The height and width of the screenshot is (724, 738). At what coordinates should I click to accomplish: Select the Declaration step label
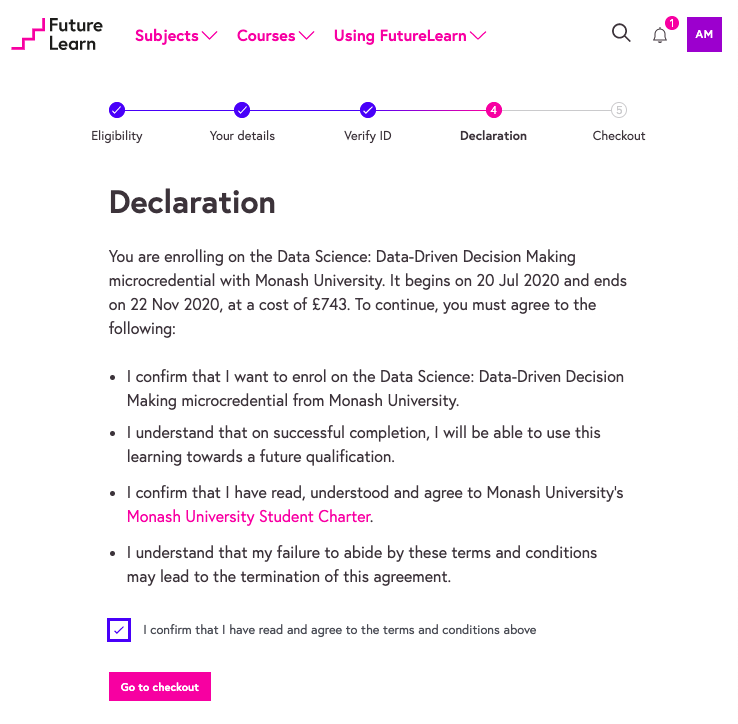[493, 136]
